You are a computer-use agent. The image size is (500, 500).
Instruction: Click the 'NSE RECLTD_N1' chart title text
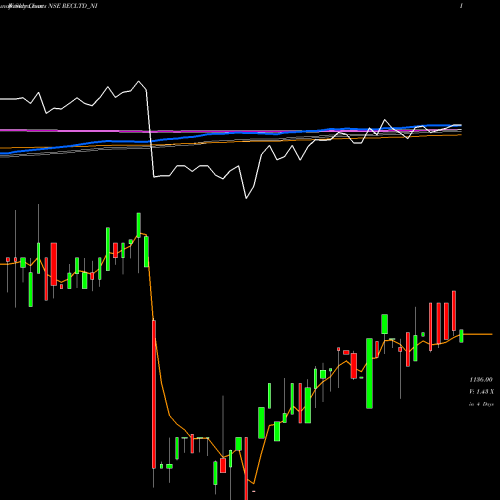click(x=73, y=6)
